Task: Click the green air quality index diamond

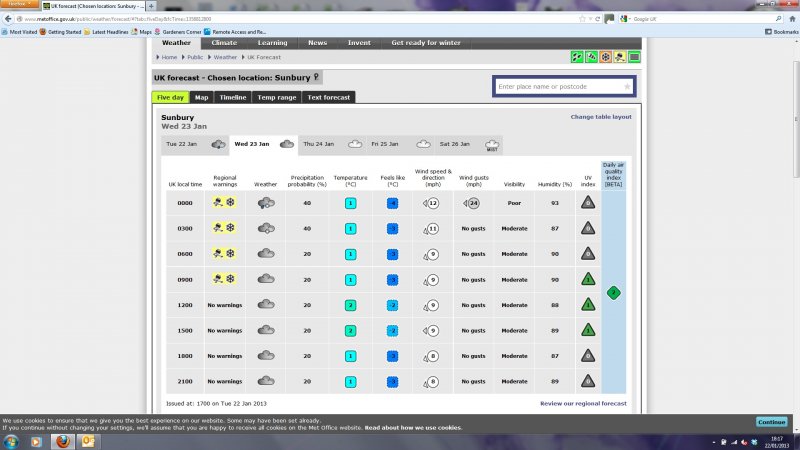Action: point(614,292)
